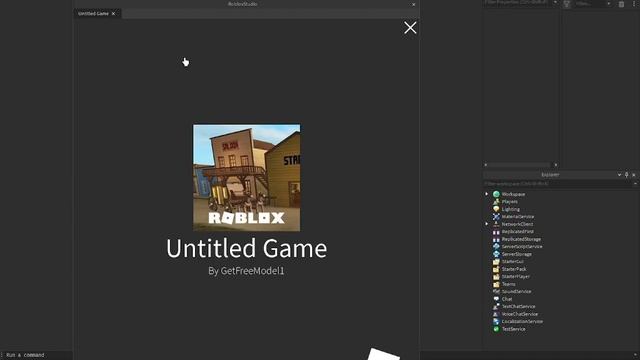Click the Filter Properties search field
Viewport: 640px width, 360px height.
(517, 3)
